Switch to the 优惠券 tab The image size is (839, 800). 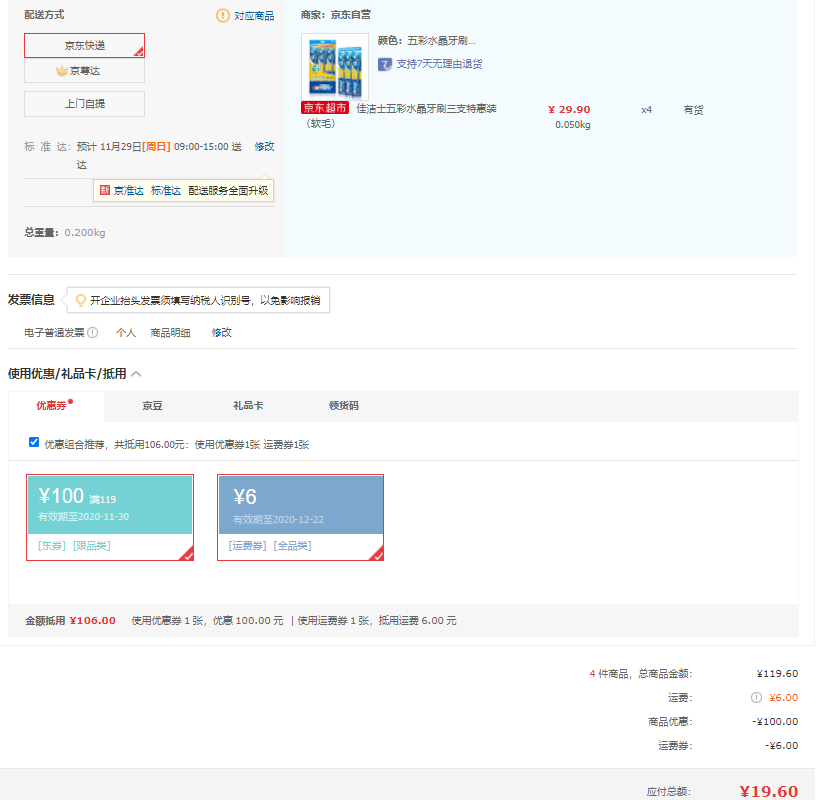click(x=56, y=406)
